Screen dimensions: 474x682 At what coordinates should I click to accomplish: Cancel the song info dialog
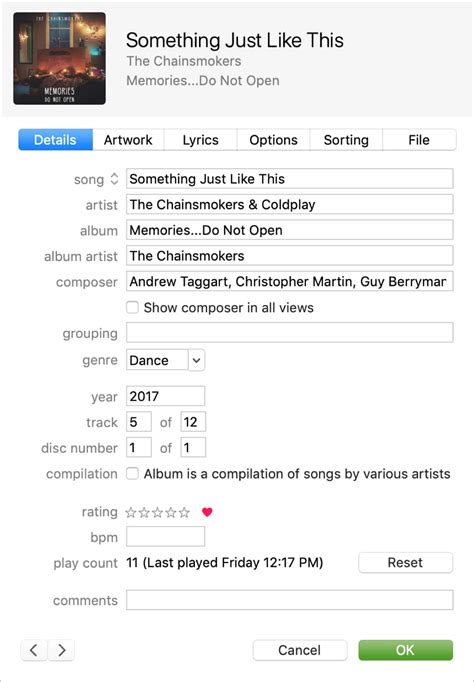point(300,650)
